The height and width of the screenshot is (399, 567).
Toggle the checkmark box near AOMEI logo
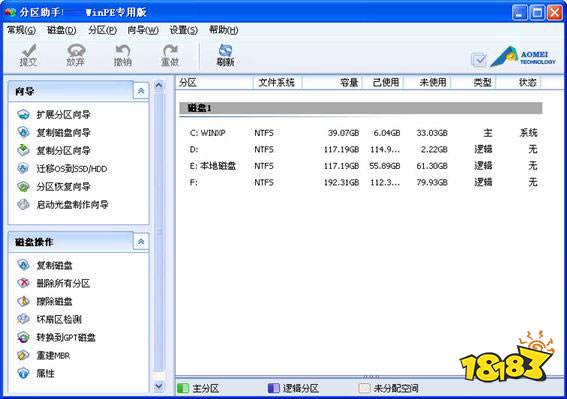[x=479, y=60]
